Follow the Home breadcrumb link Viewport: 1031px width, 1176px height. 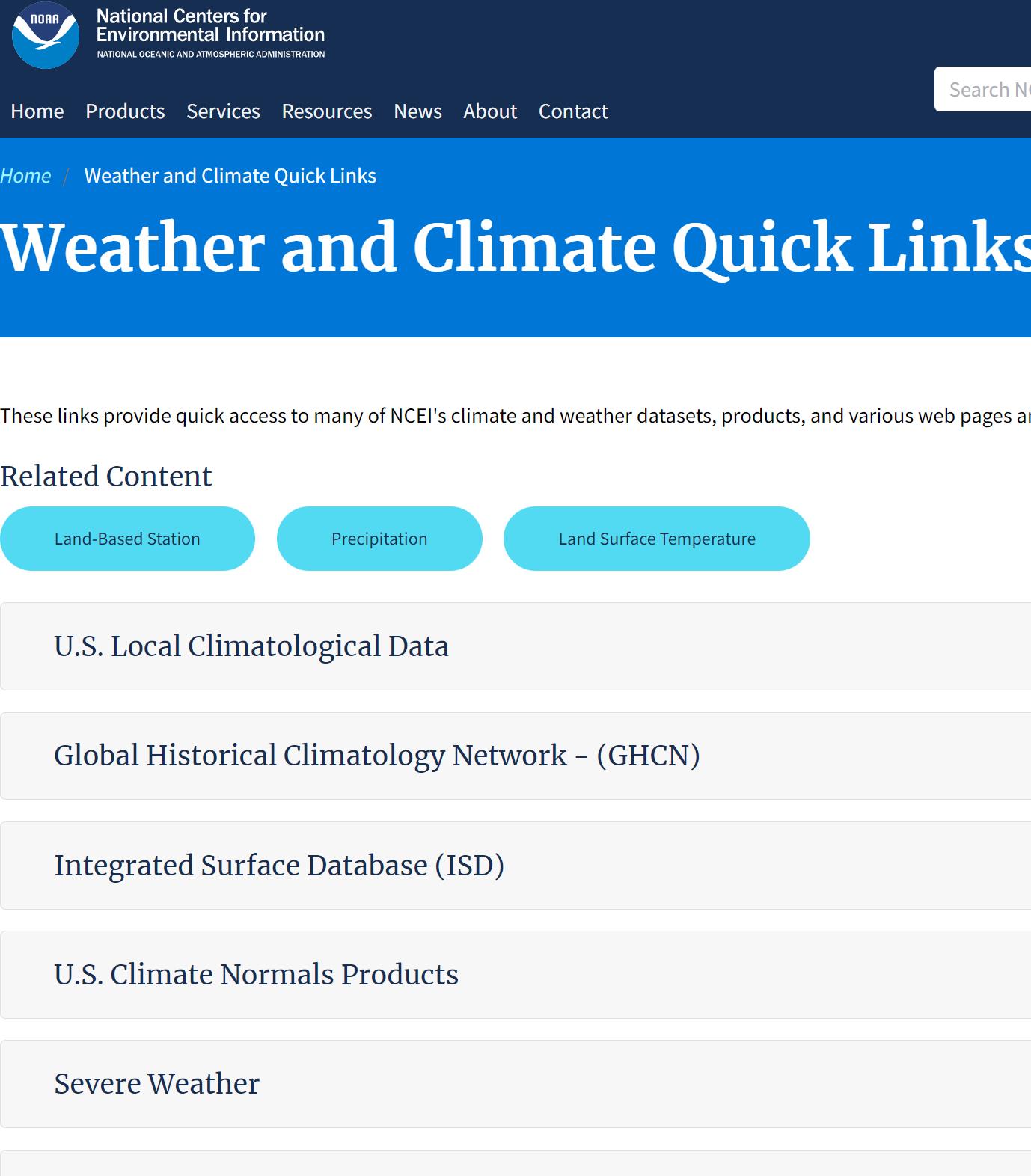[x=25, y=176]
